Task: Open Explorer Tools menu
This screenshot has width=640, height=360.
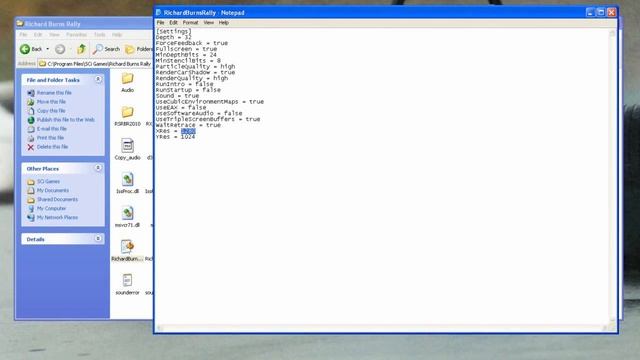Action: (100, 35)
